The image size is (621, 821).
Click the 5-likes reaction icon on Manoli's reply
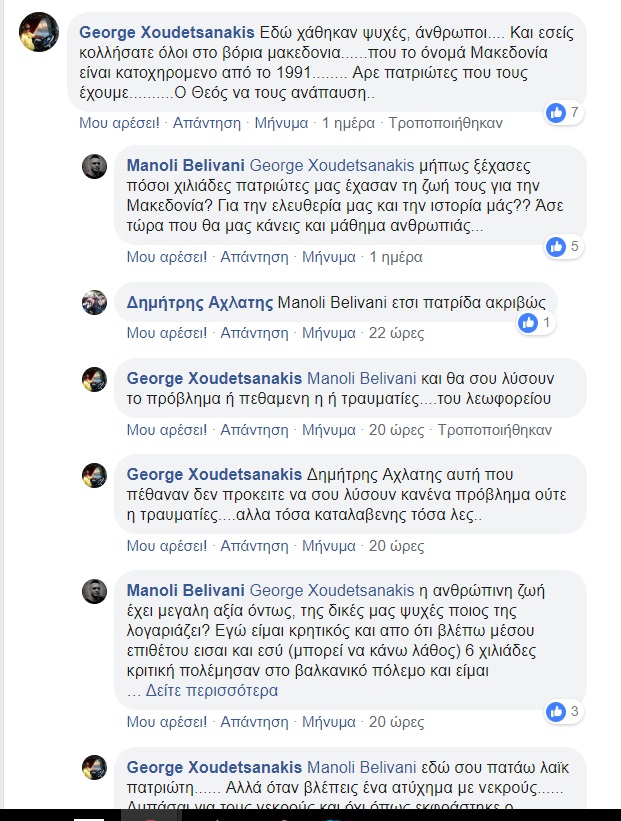(x=556, y=246)
